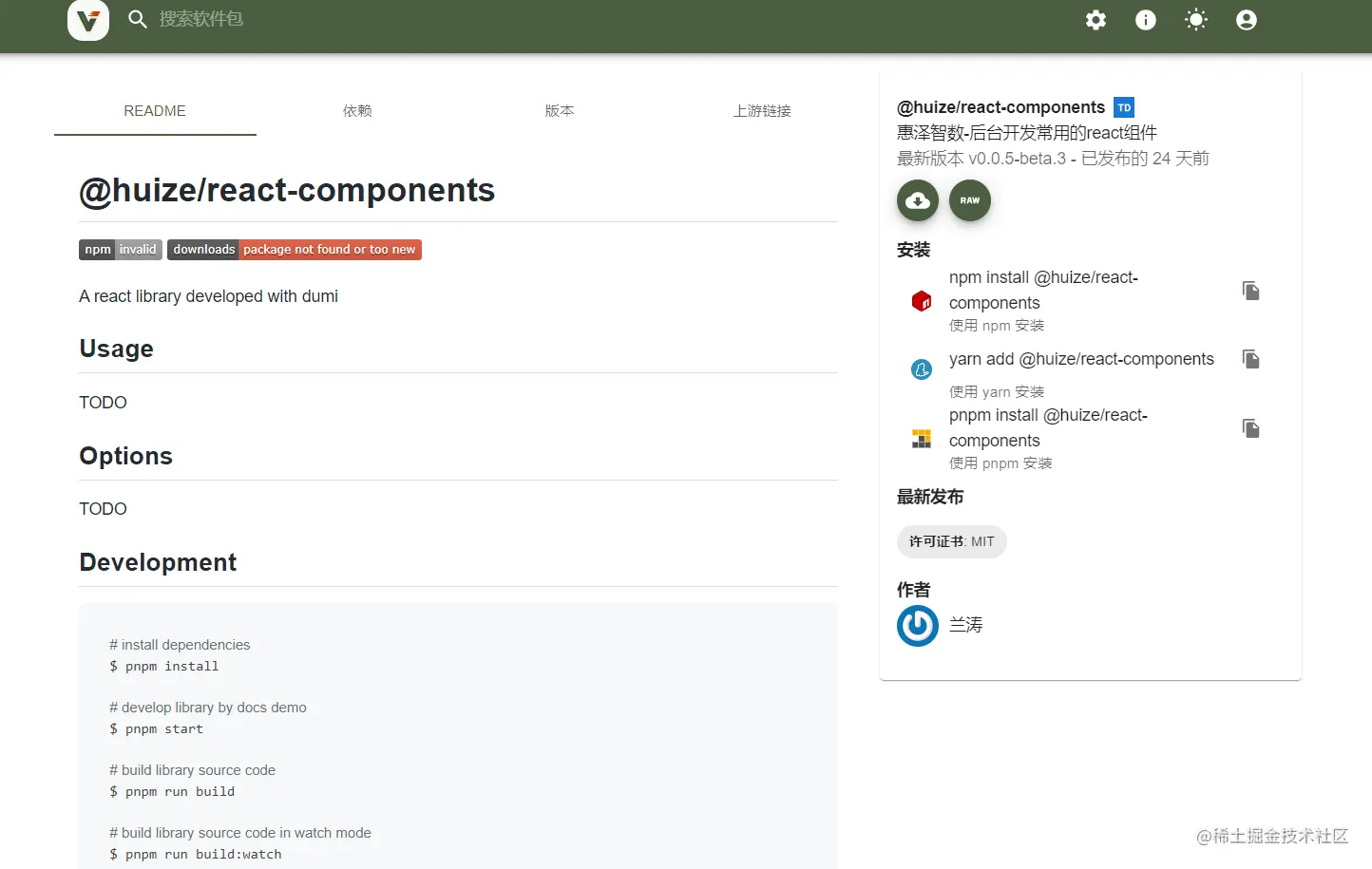Image resolution: width=1372 pixels, height=869 pixels.
Task: Click code line '$ pnpm run build'
Action: (x=172, y=792)
